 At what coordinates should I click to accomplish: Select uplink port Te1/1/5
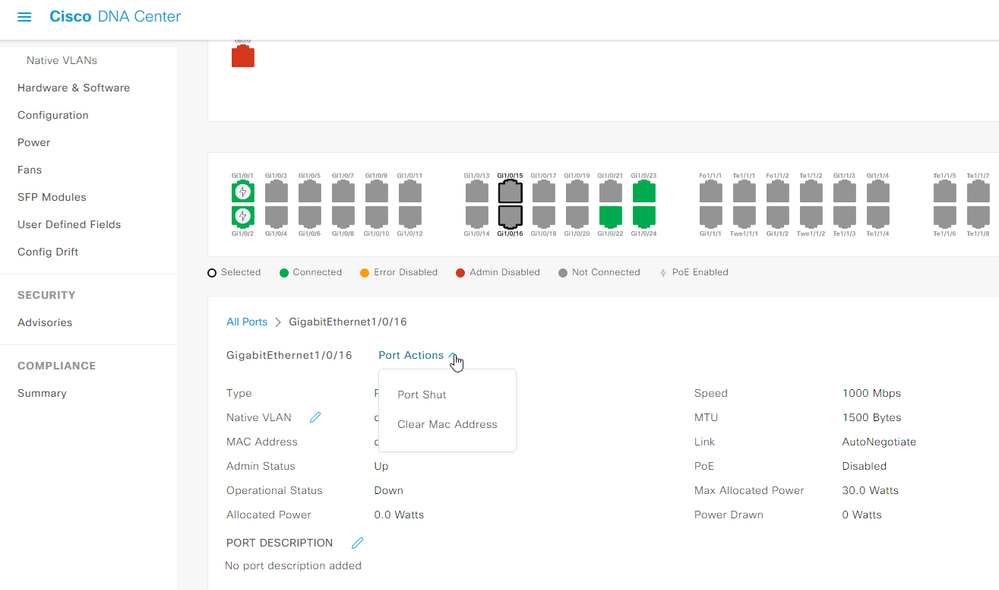coord(945,192)
